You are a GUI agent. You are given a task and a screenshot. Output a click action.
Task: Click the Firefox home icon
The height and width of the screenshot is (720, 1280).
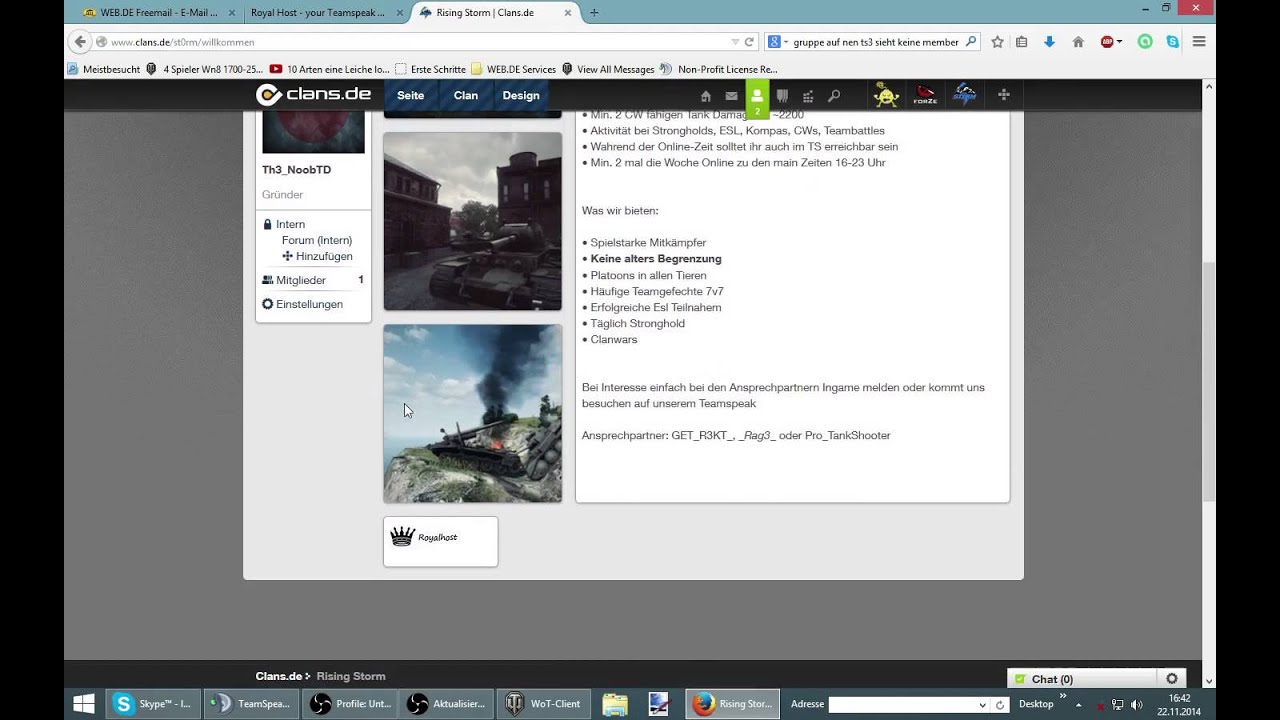coord(1078,42)
